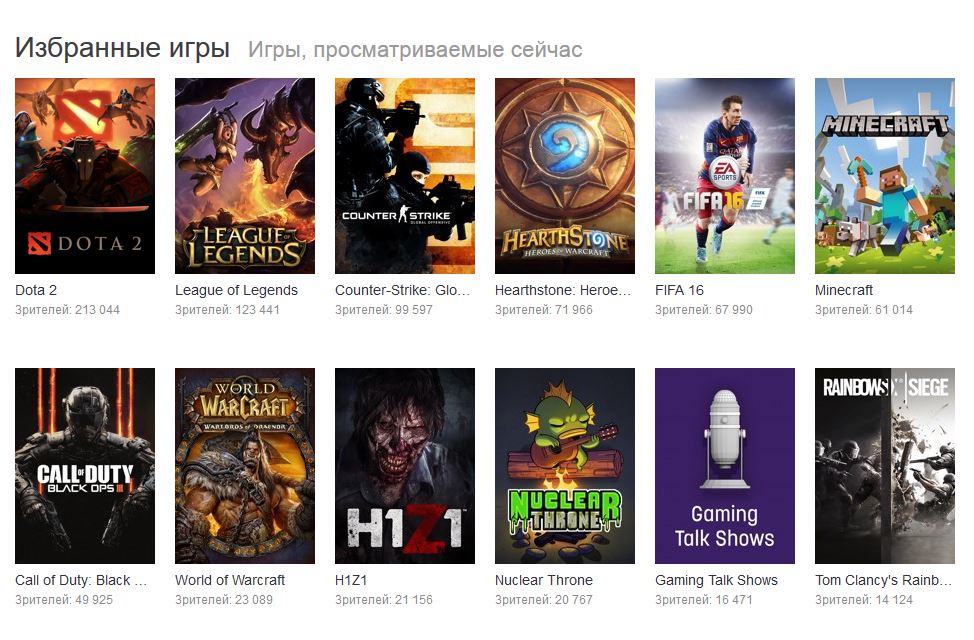Choose the H1Z1 zombie cover
The width and height of the screenshot is (974, 640).
(x=405, y=466)
